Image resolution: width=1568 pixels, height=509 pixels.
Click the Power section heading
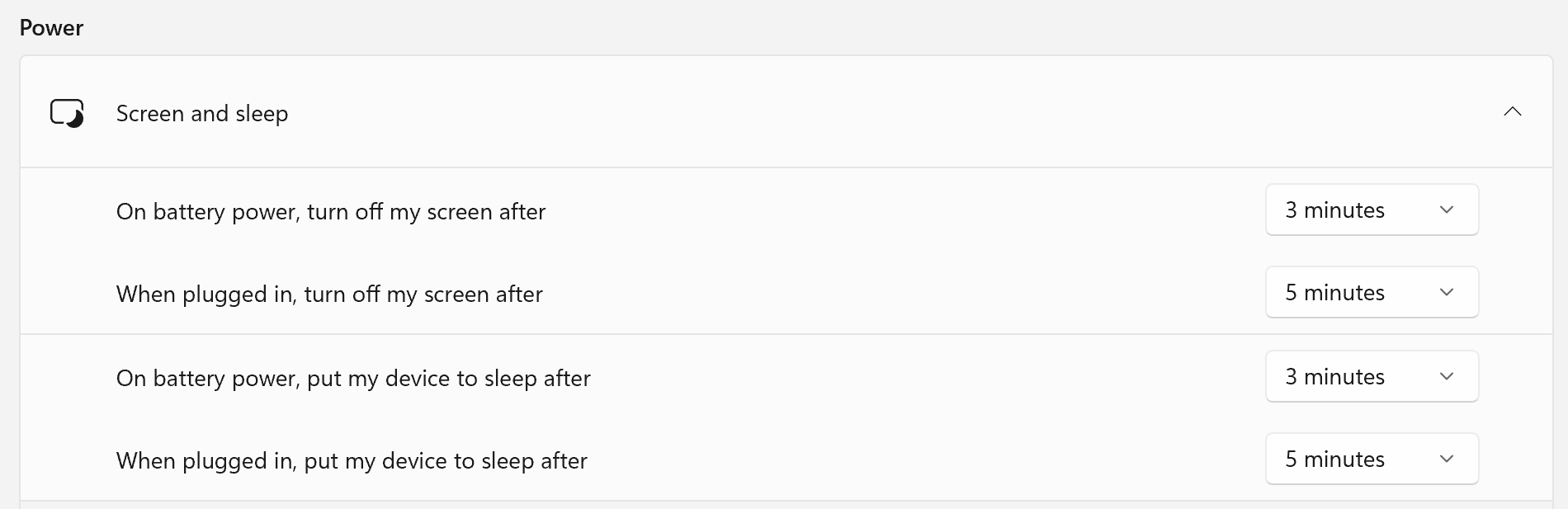(51, 28)
